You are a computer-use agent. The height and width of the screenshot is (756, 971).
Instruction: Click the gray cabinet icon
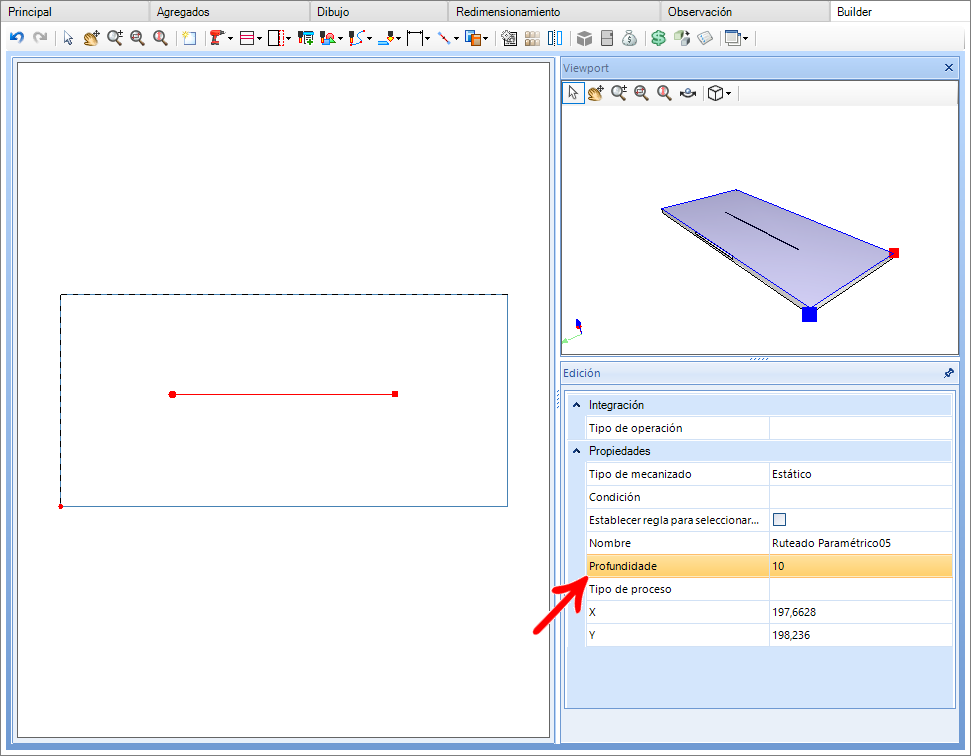point(607,38)
